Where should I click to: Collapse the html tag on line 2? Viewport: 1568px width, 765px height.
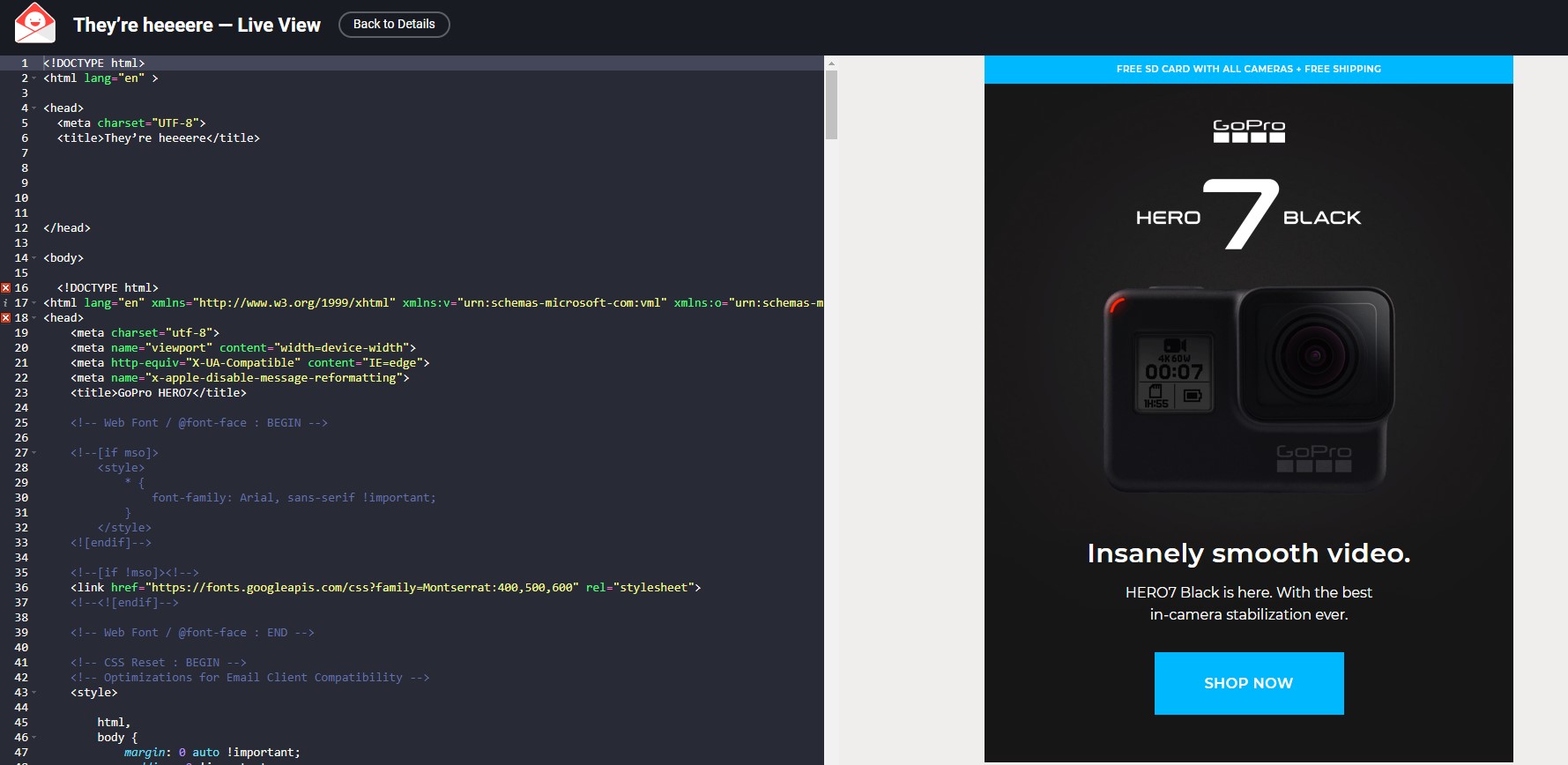tap(34, 78)
